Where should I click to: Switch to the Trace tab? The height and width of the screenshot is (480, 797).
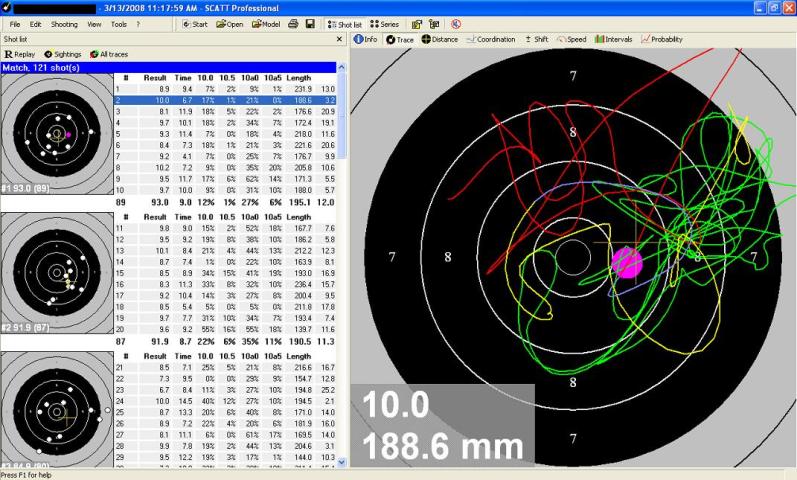pos(400,39)
